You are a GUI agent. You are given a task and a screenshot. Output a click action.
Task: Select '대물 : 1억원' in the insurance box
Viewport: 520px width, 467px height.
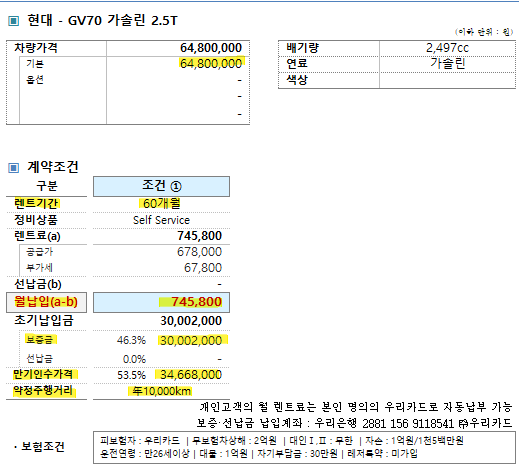pos(223,454)
